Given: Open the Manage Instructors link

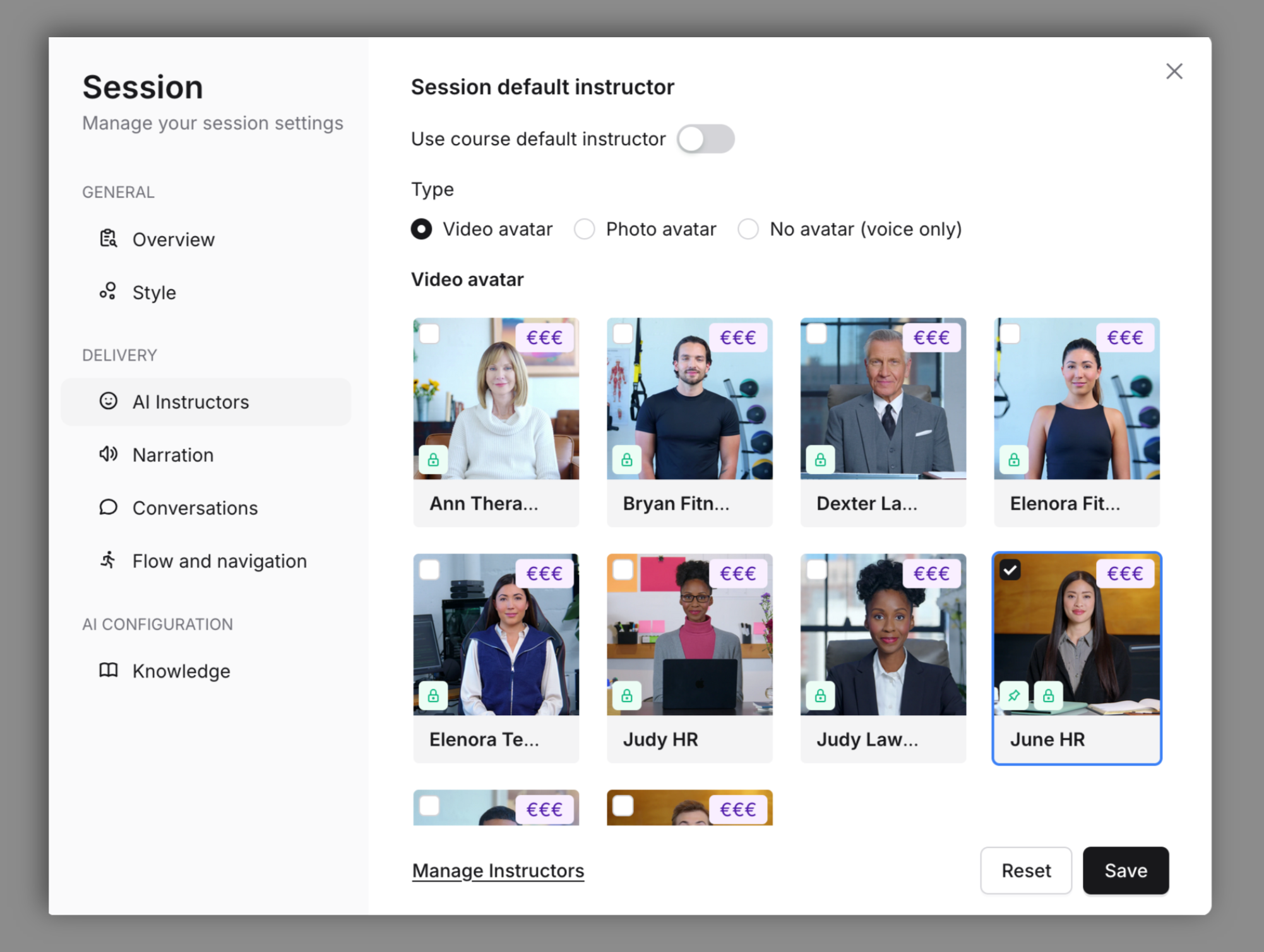Looking at the screenshot, I should (x=498, y=870).
